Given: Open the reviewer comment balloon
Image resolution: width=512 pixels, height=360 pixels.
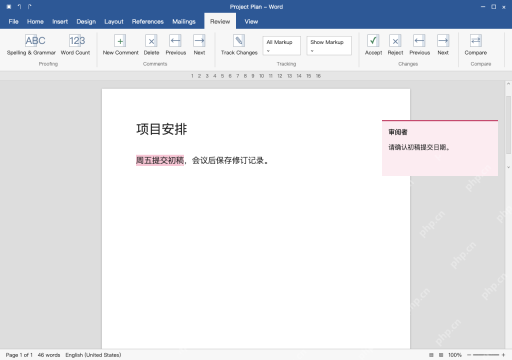Looking at the screenshot, I should coord(440,148).
